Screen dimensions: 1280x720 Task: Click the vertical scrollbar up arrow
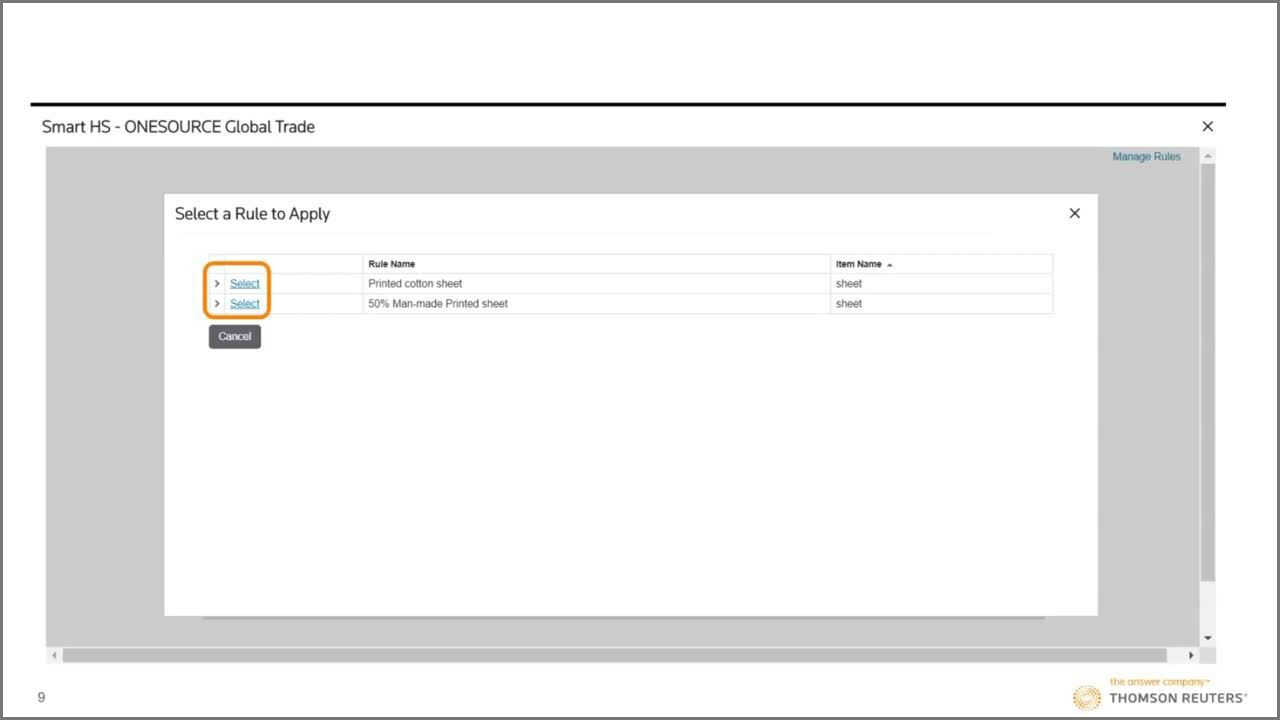[1208, 157]
